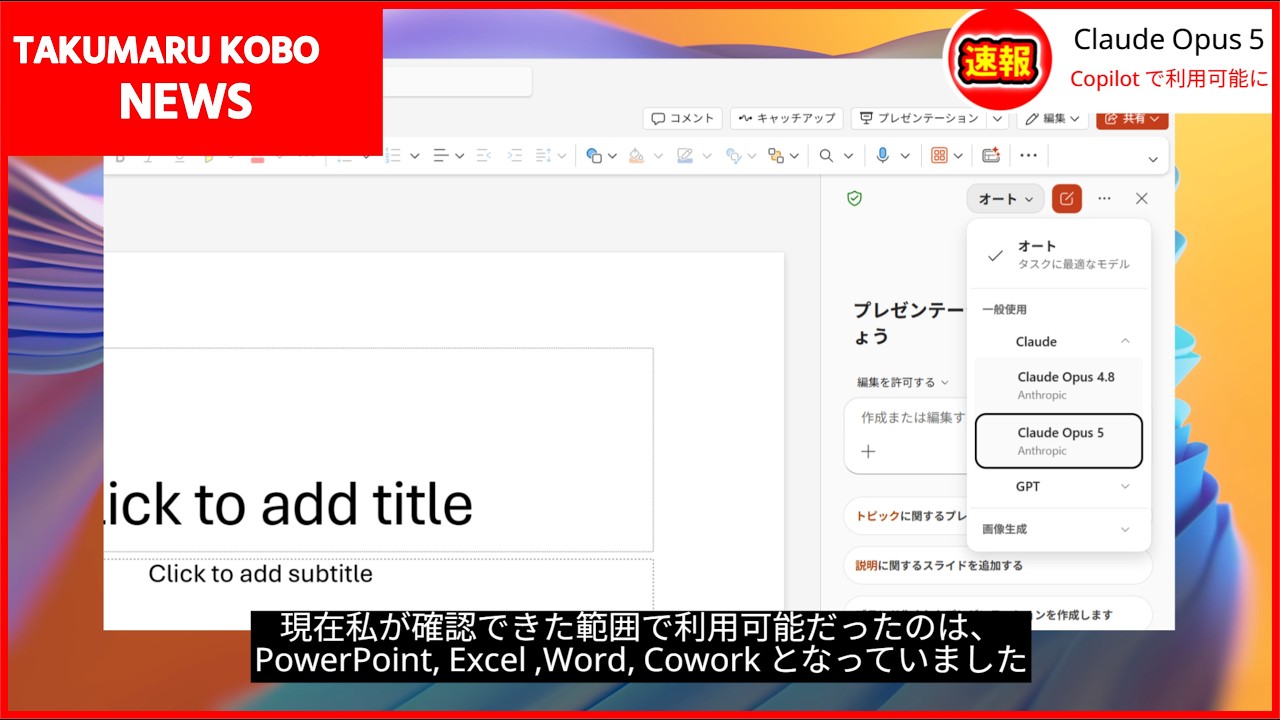Select the 説明に関するスライドを追加する suggestion
Viewport: 1280px width, 720px height.
tap(997, 565)
